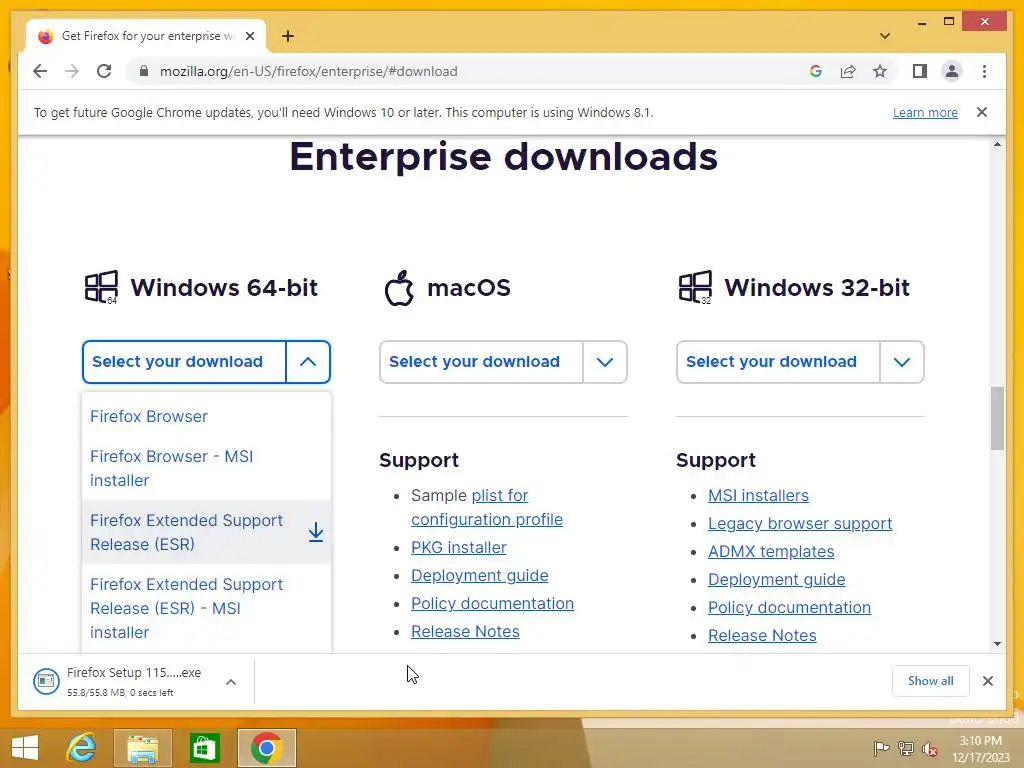Open the PKG installer link
Image resolution: width=1024 pixels, height=768 pixels.
pos(458,548)
